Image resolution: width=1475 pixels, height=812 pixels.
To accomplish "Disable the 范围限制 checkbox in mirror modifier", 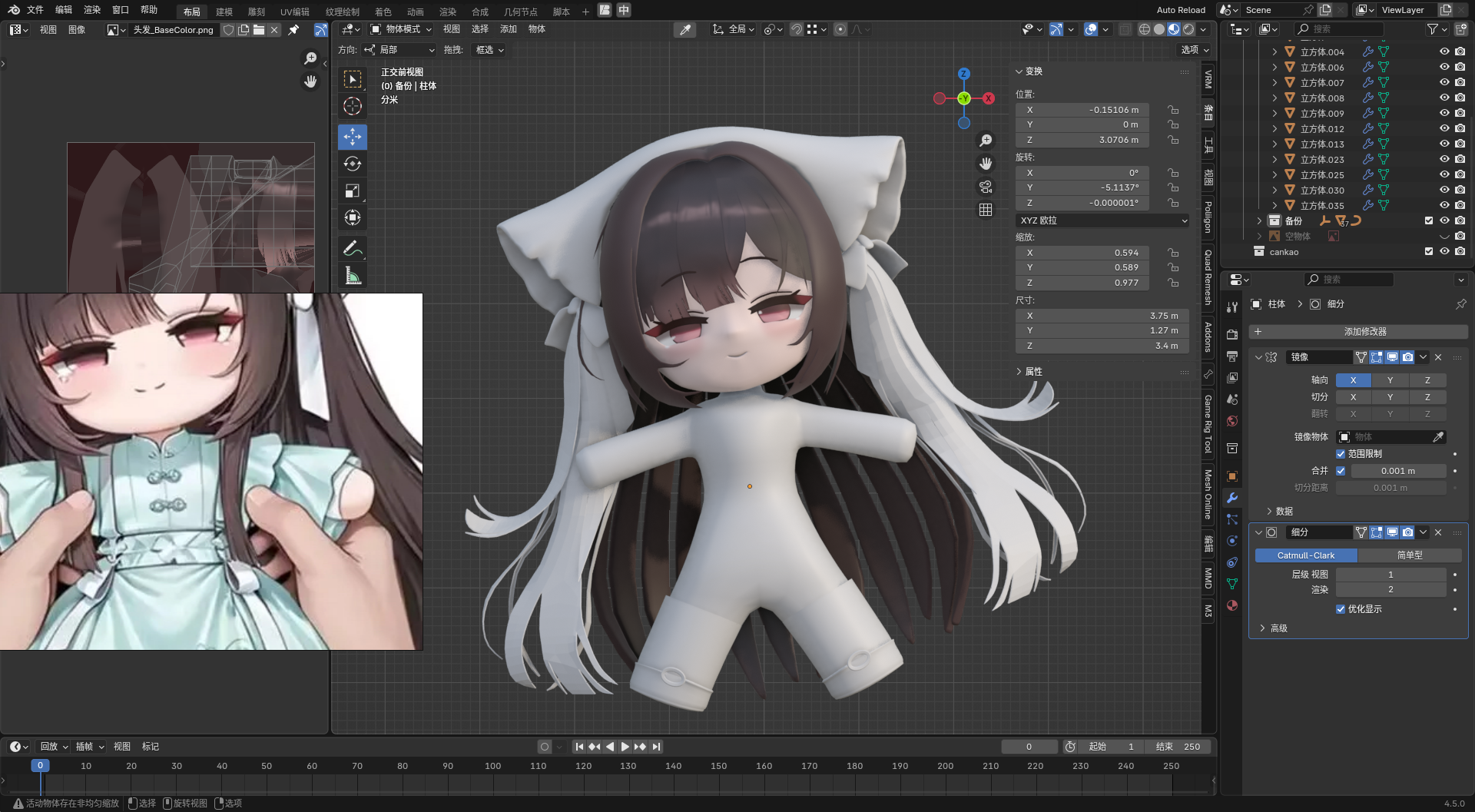I will point(1341,454).
